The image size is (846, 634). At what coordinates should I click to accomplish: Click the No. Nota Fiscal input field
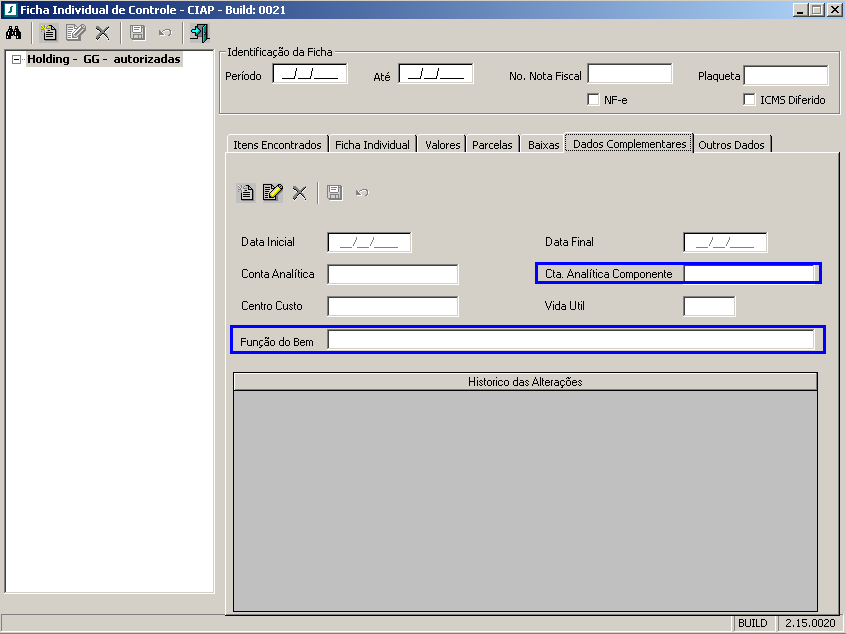[629, 74]
